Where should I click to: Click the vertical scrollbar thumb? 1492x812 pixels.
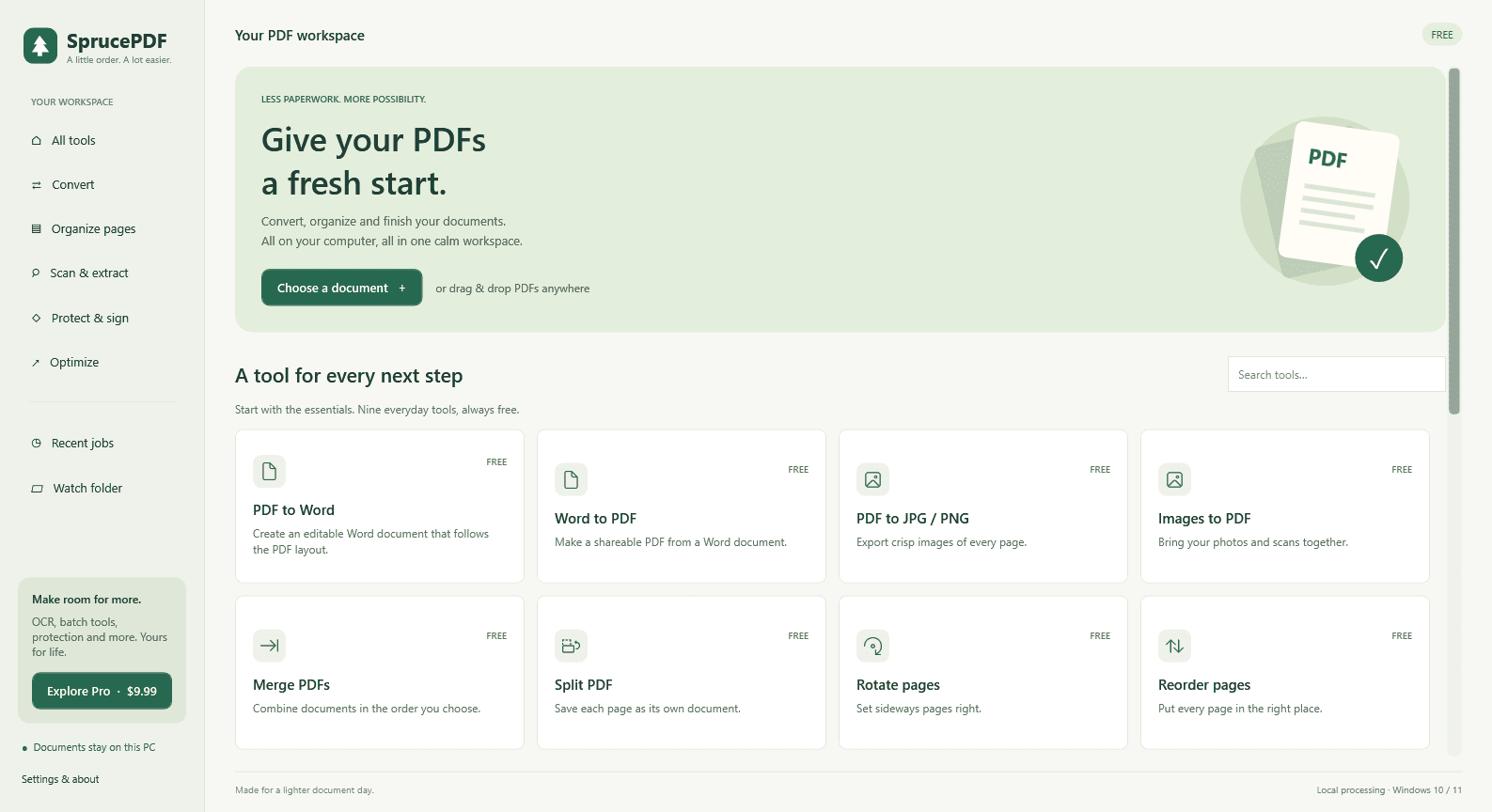tap(1454, 241)
